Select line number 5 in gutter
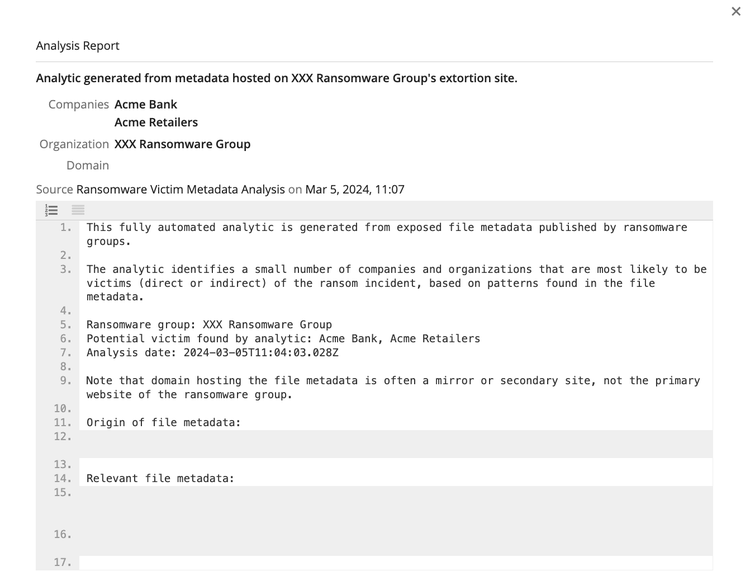 (66, 325)
